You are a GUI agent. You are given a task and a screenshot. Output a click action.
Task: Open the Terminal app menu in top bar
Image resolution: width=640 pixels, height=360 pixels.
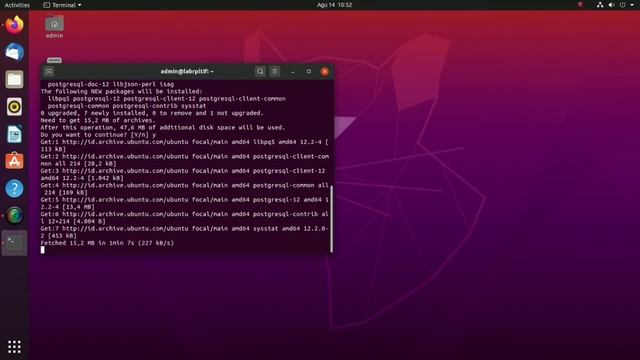pyautogui.click(x=62, y=5)
